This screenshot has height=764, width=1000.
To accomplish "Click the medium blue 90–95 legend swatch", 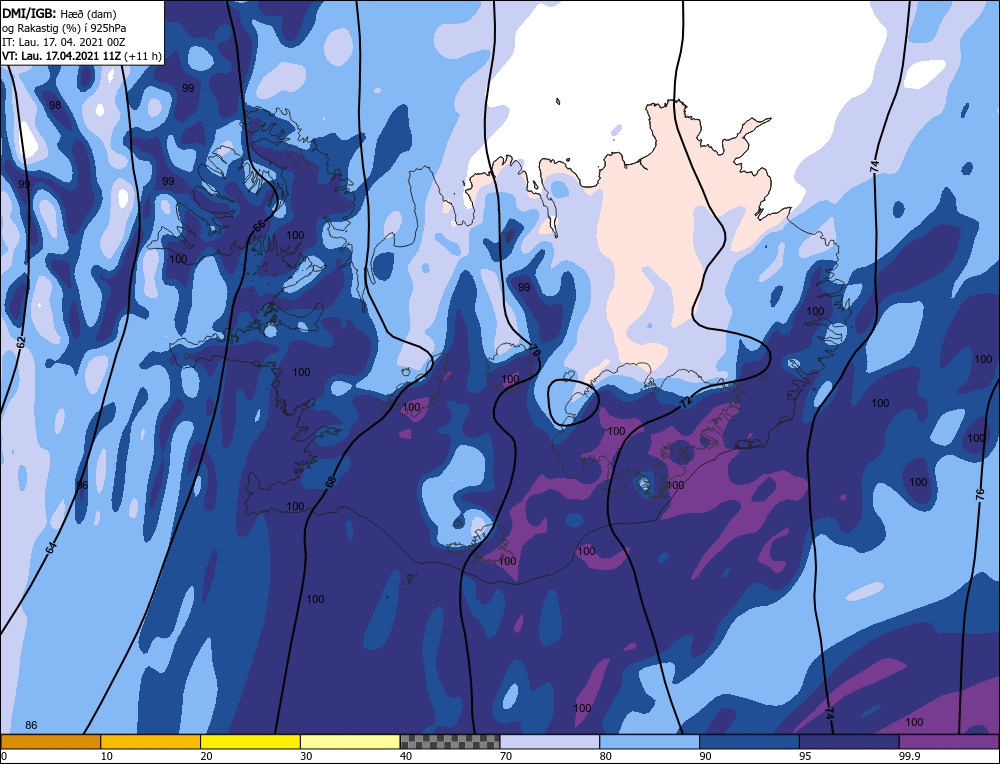I will [x=749, y=742].
